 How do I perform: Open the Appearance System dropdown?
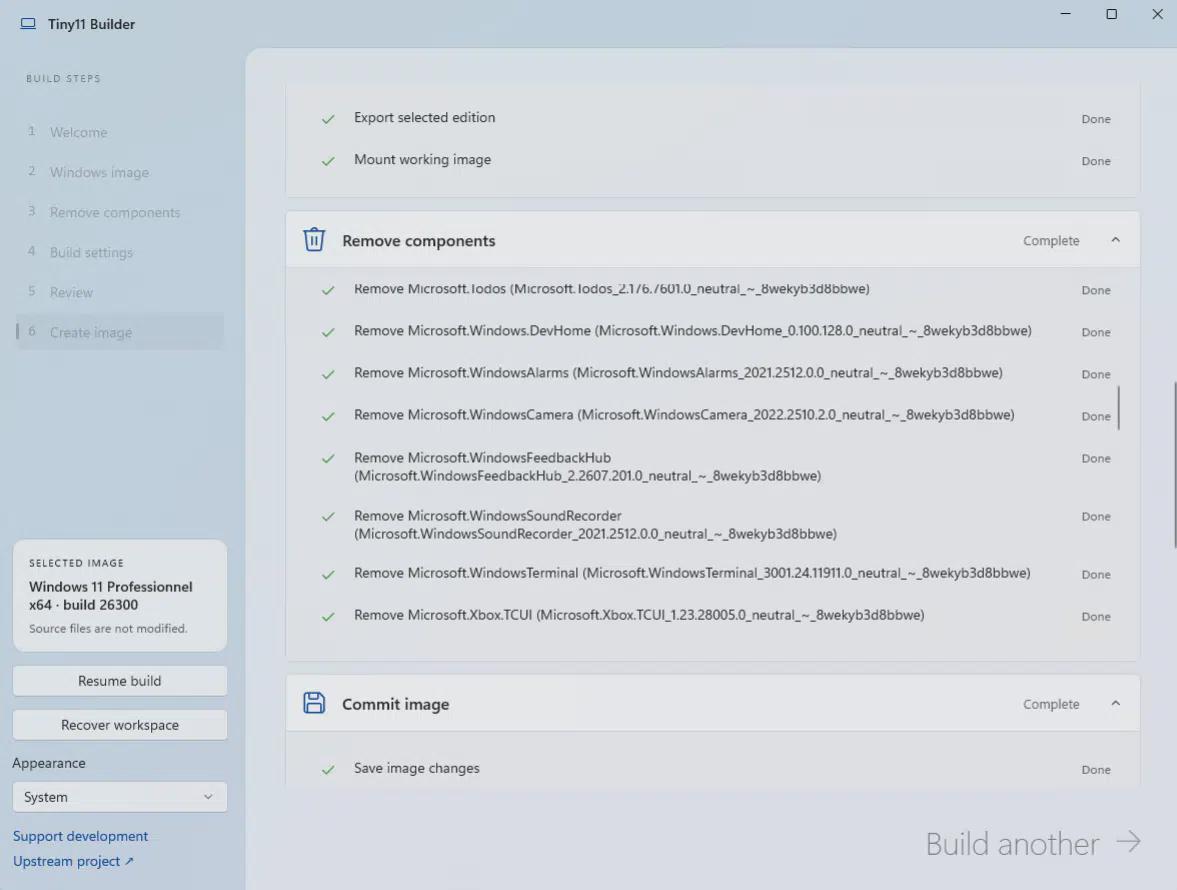pos(119,797)
